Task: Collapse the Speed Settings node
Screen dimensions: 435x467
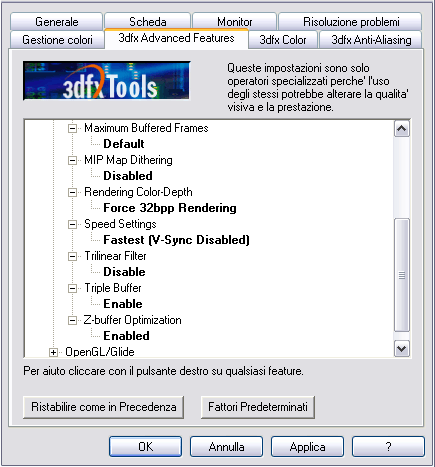Action: click(72, 224)
